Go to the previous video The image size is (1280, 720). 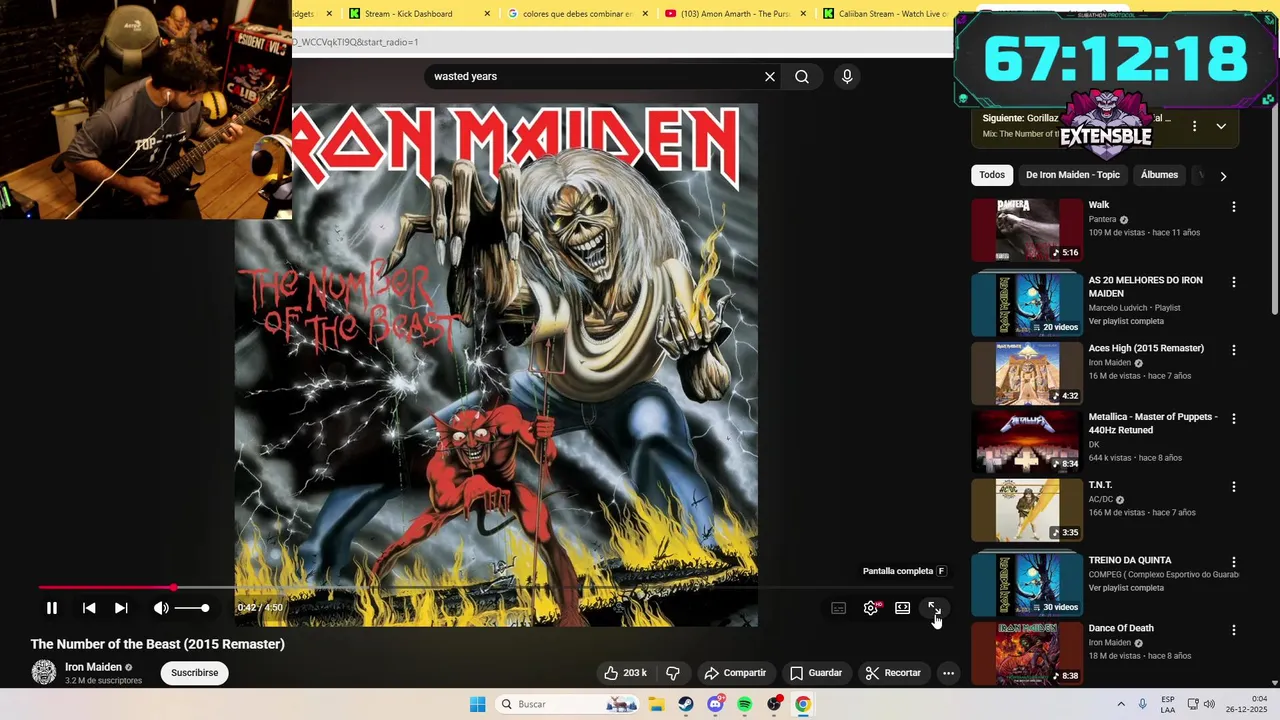click(x=89, y=608)
